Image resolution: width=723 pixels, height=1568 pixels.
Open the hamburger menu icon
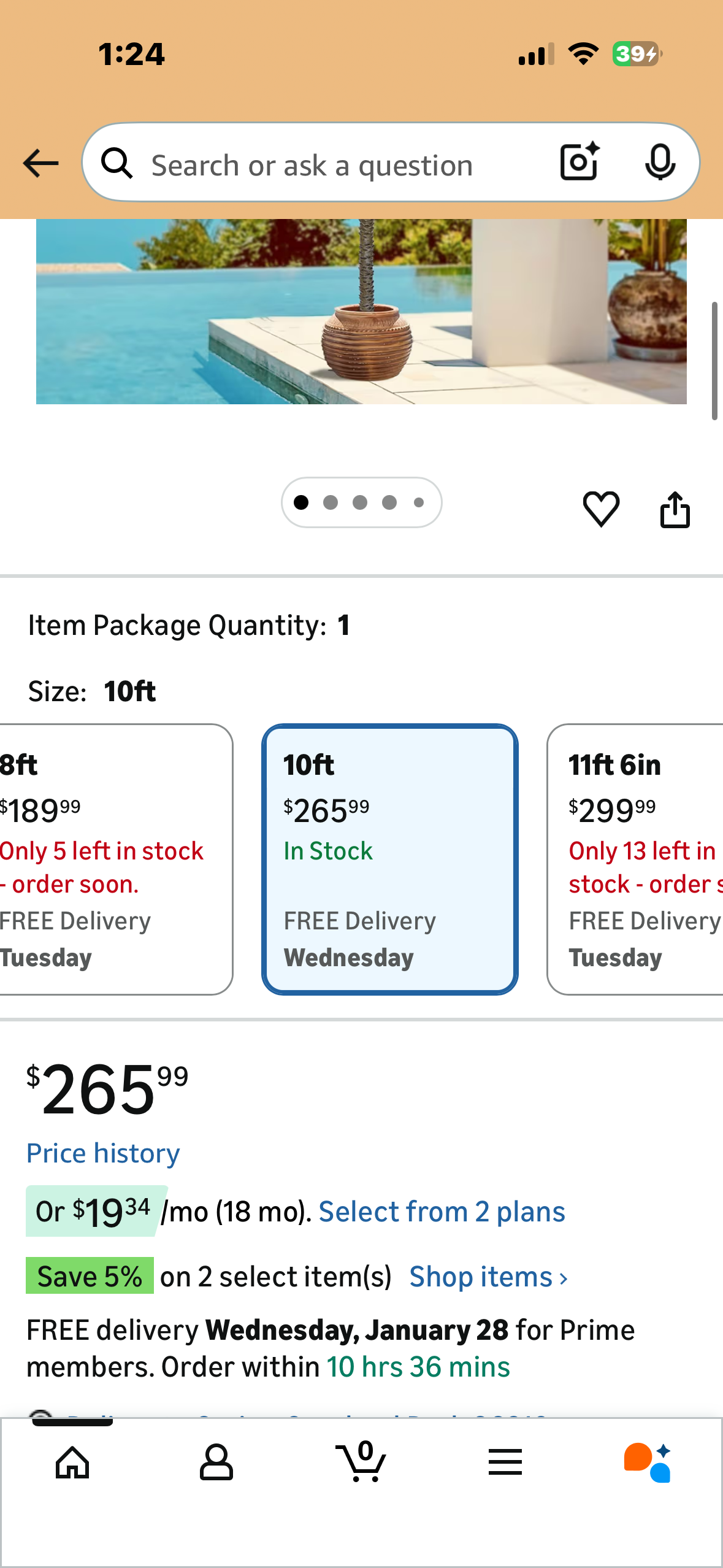click(x=505, y=1462)
